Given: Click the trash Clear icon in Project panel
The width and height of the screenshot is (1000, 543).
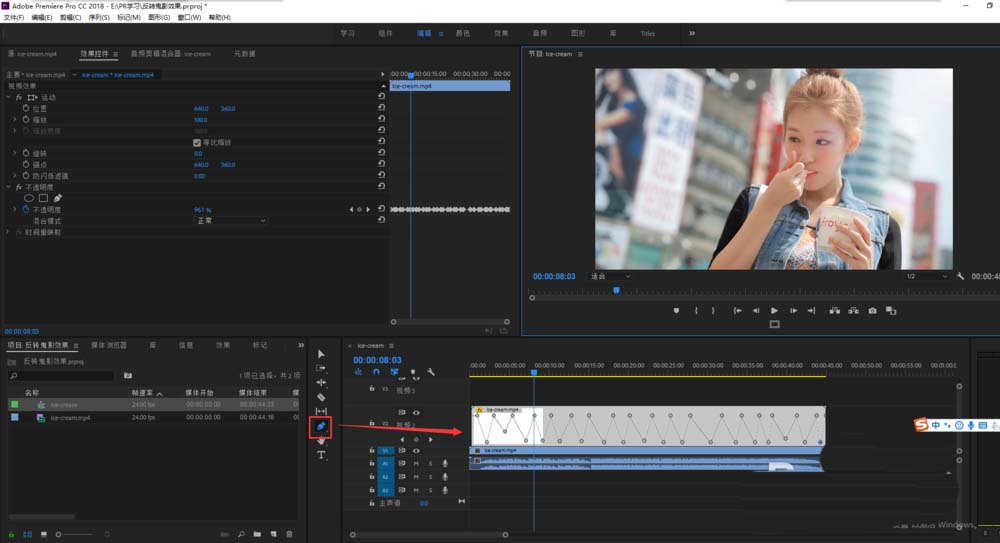Looking at the screenshot, I should tap(289, 534).
